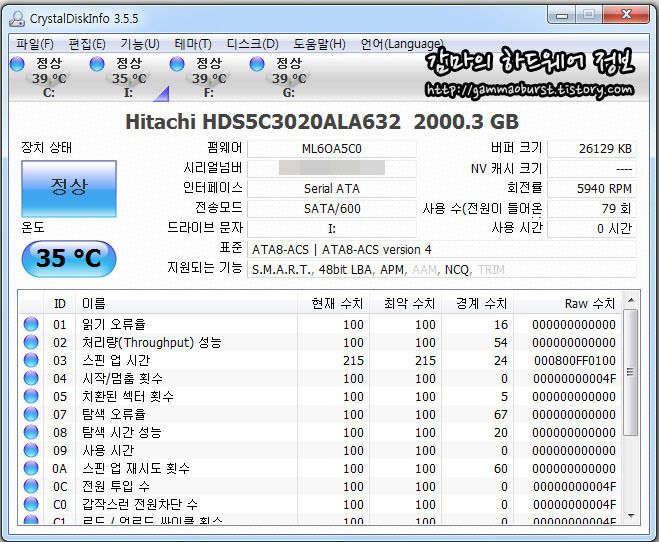Open the 도움말(H) menu
The height and width of the screenshot is (542, 659).
319,44
